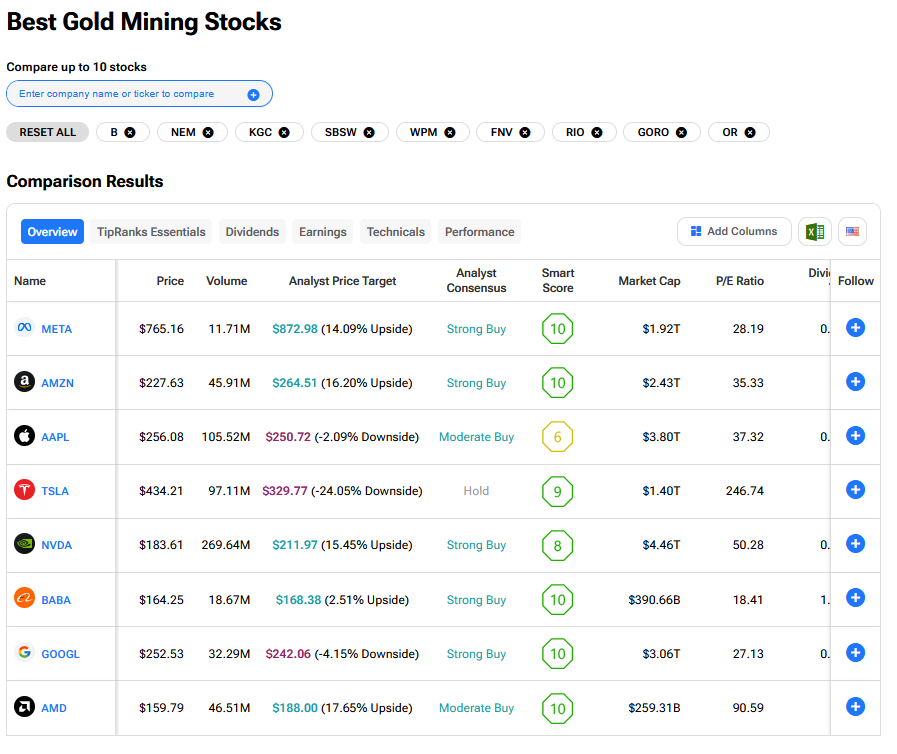Remove the B ticker chip
This screenshot has width=897, height=754.
130,133
